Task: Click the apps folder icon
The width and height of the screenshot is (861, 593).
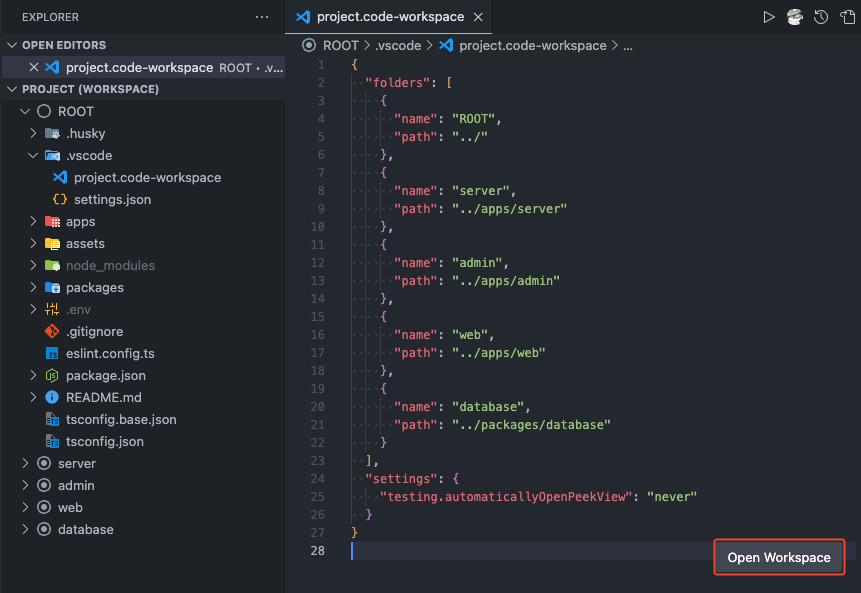Action: click(52, 221)
